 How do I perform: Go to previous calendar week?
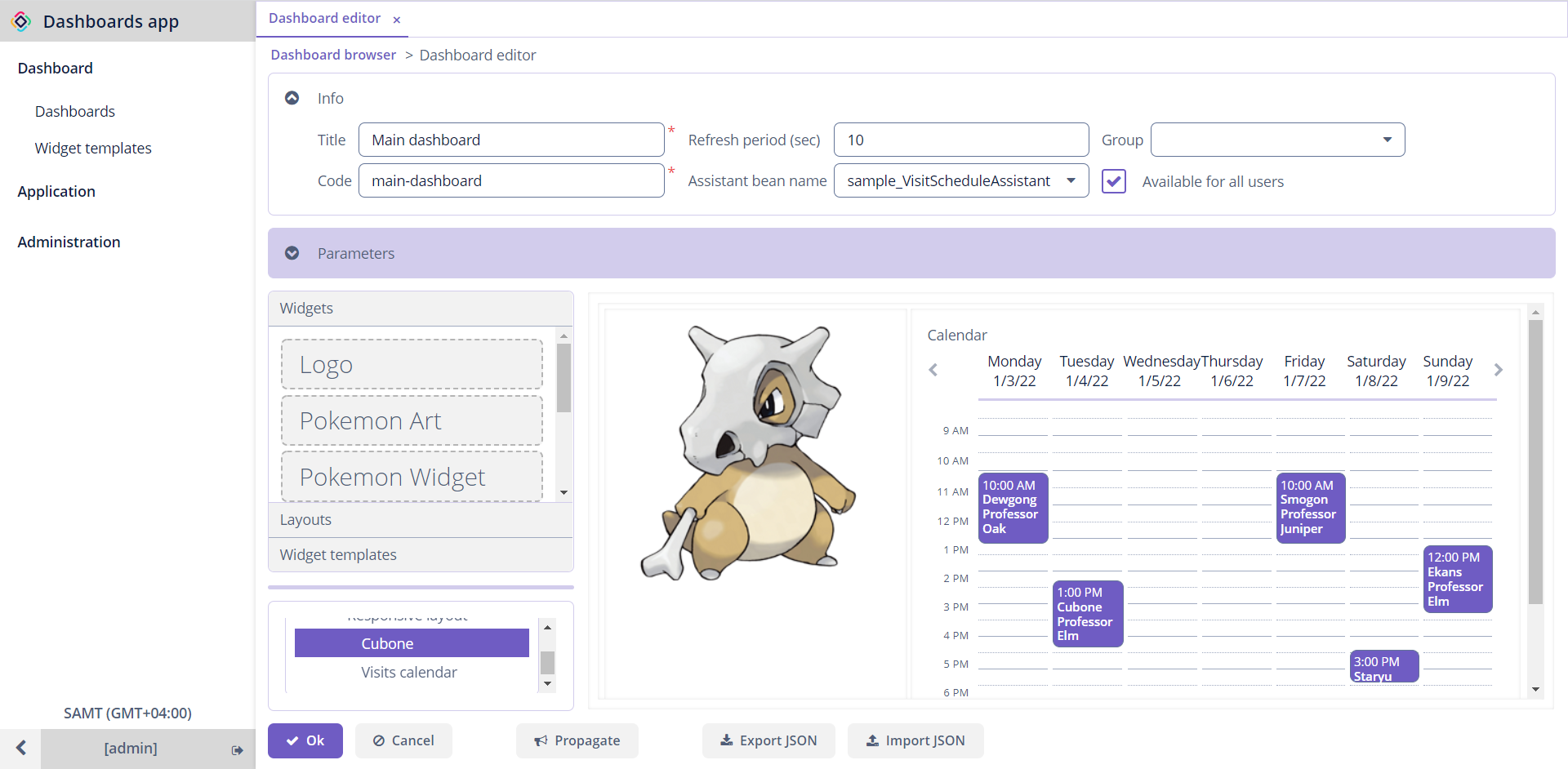pos(933,370)
